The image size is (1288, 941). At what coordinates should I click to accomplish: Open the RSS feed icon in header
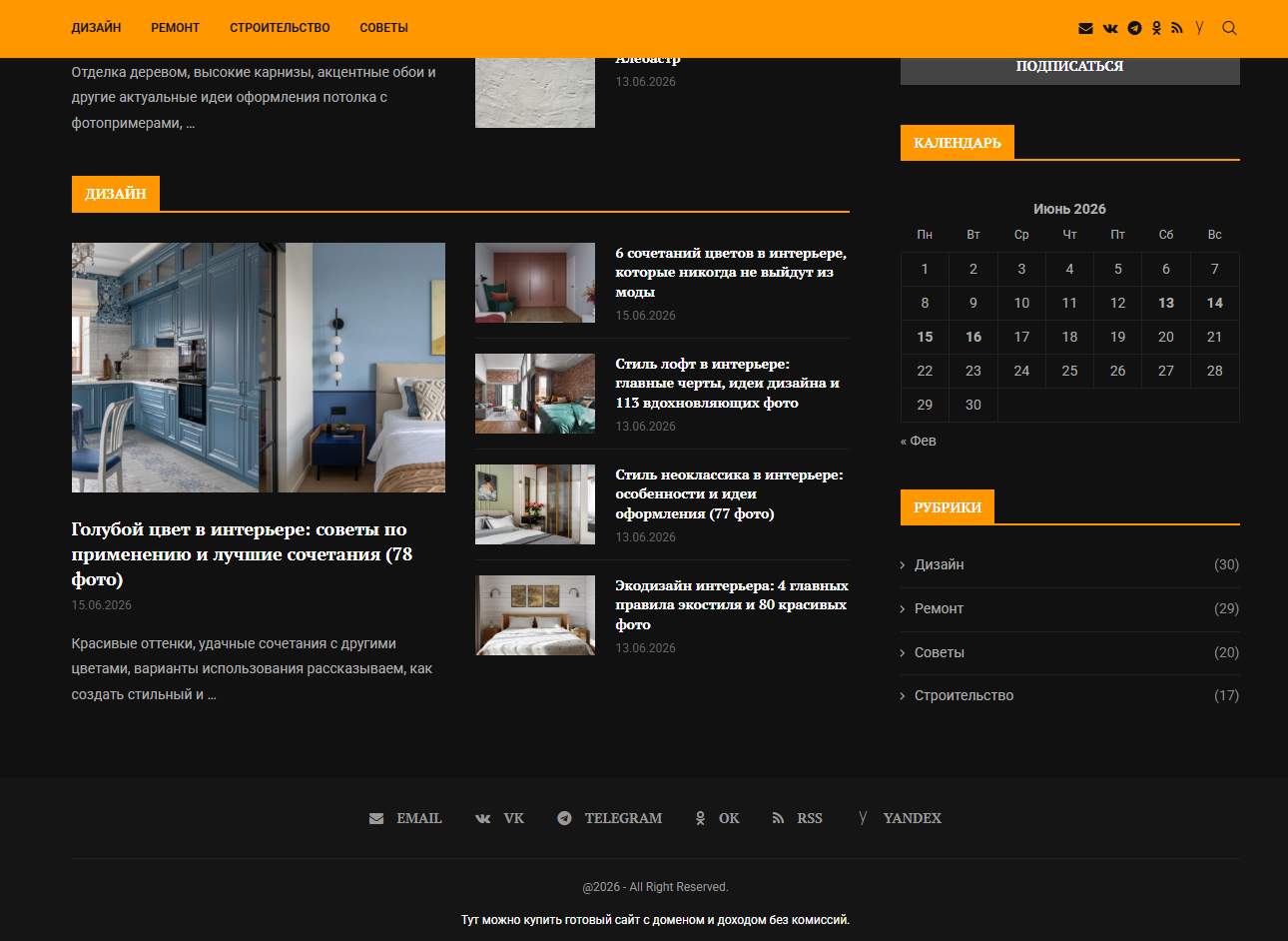click(1177, 28)
